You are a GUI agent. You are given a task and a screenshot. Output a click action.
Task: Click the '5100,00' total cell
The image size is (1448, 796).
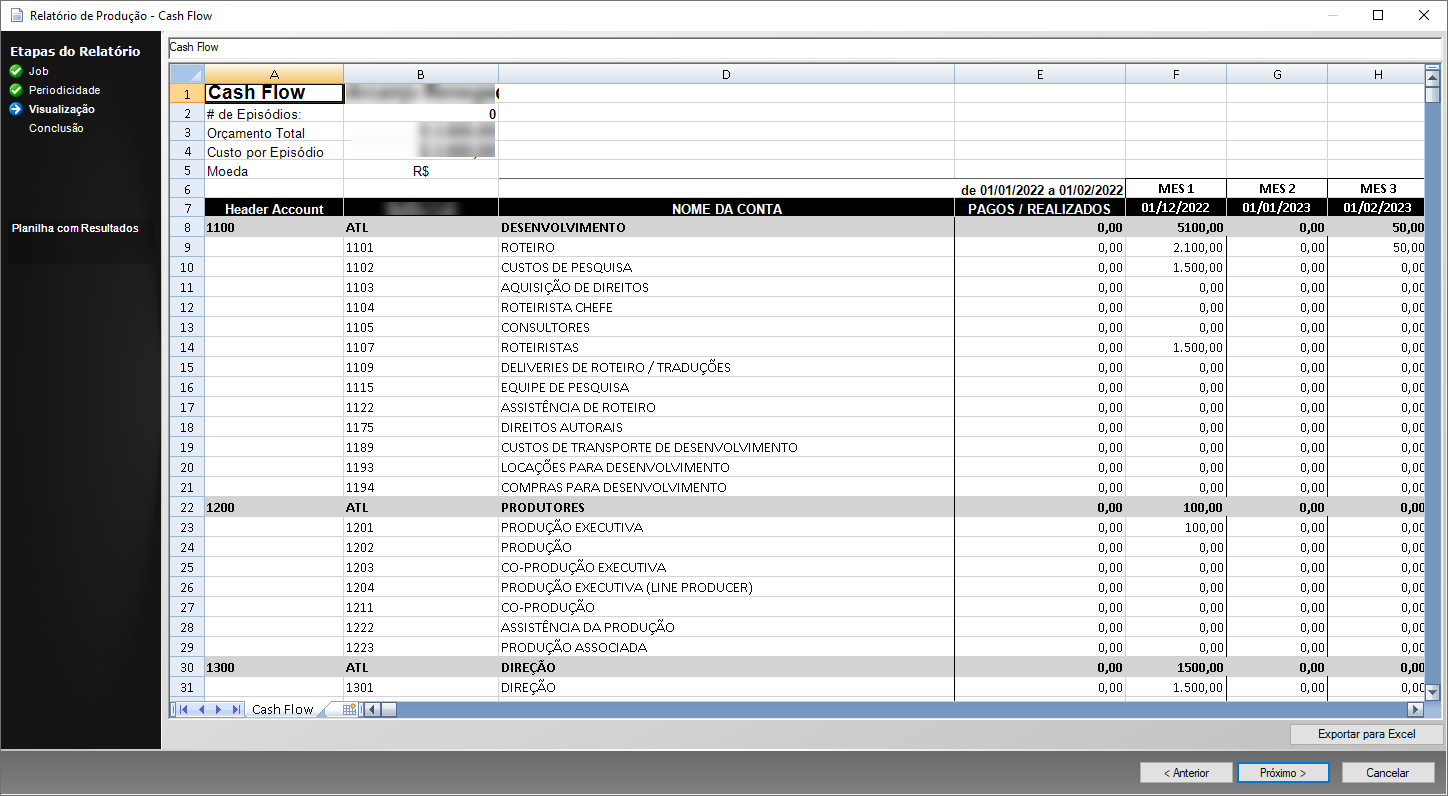point(1176,227)
